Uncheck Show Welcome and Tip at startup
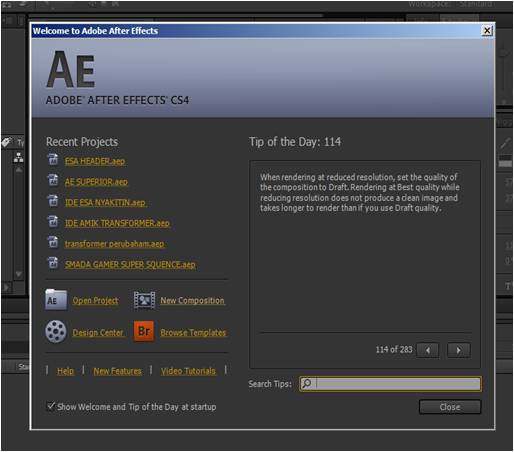The width and height of the screenshot is (514, 452). pyautogui.click(x=51, y=406)
